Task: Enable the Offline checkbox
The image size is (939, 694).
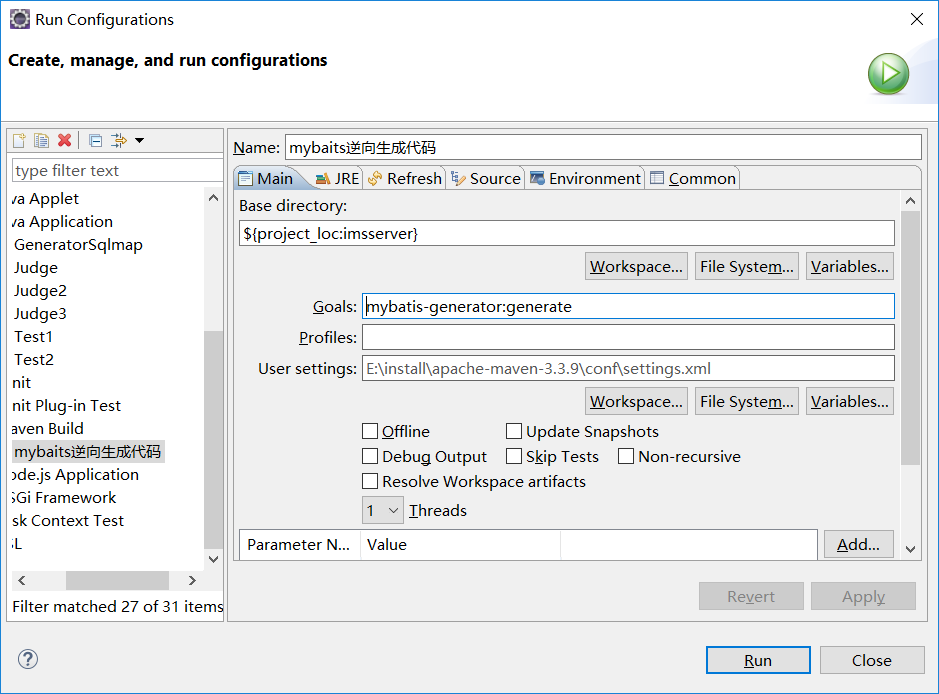Action: coord(371,431)
